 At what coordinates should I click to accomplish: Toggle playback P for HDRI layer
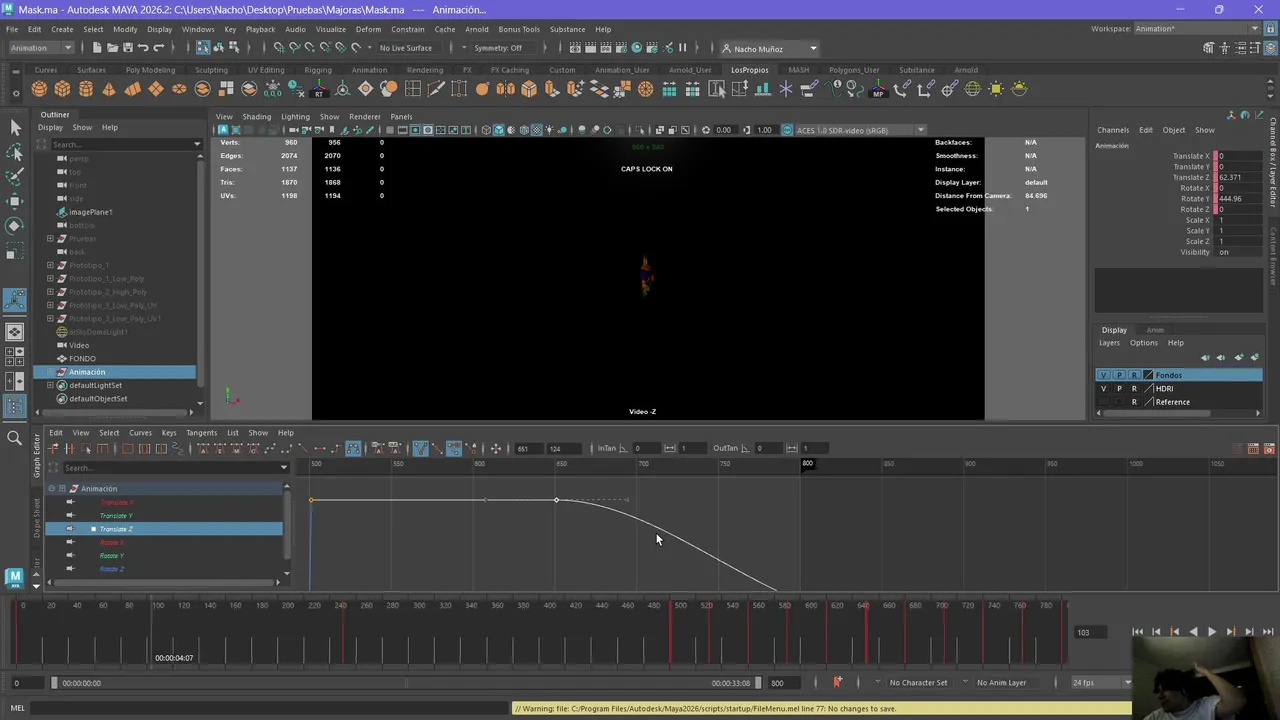click(1119, 388)
